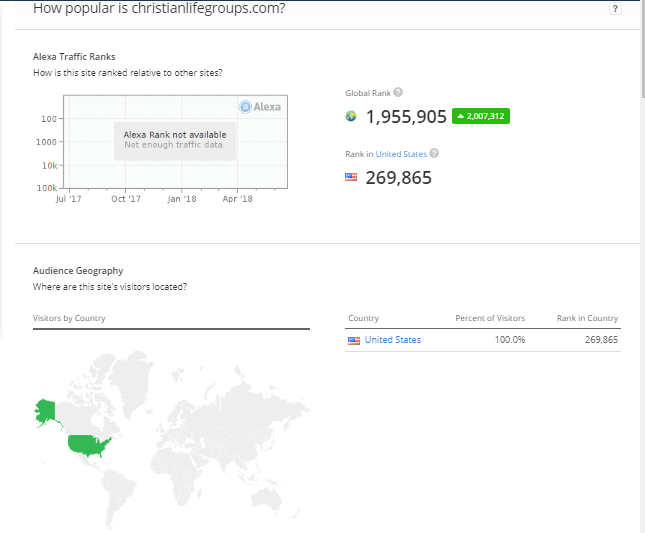Click the Jul '17 chart axis label
This screenshot has height=533, width=645.
tap(68, 199)
